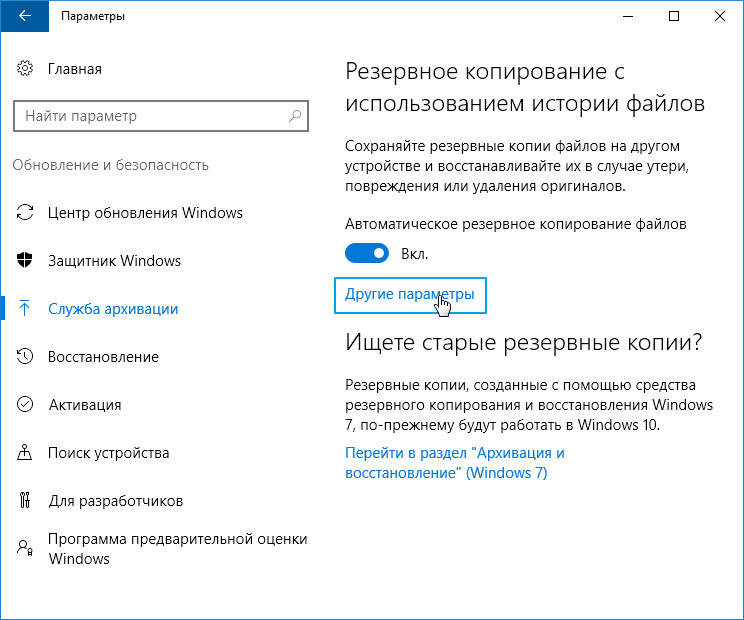Click the Insider preview program icon

coord(25,548)
